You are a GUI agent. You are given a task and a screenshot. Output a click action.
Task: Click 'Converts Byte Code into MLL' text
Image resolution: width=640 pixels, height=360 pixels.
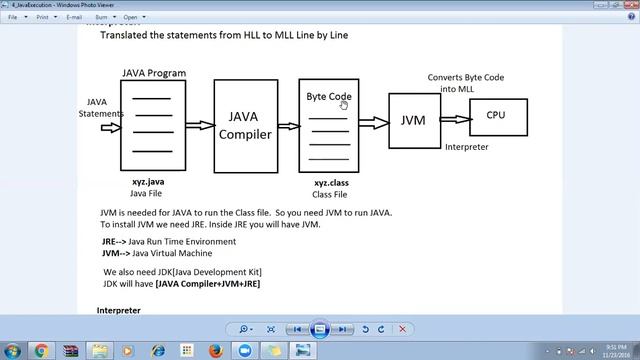466,83
